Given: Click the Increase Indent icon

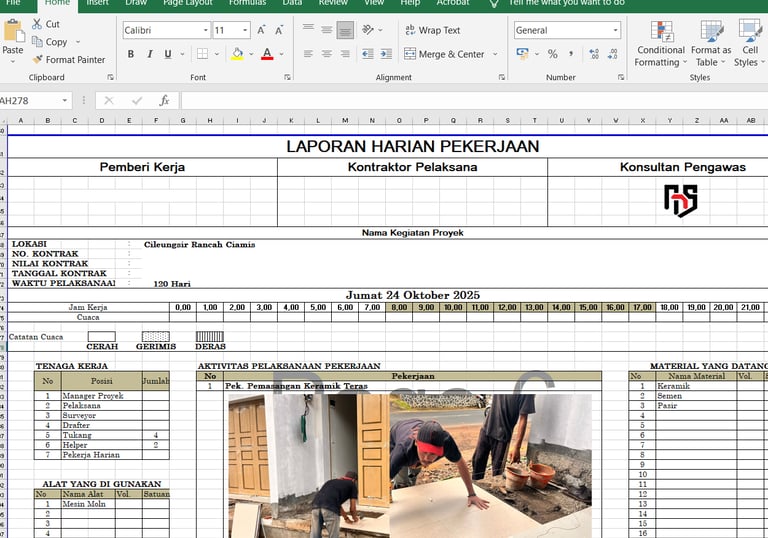Looking at the screenshot, I should [x=386, y=54].
